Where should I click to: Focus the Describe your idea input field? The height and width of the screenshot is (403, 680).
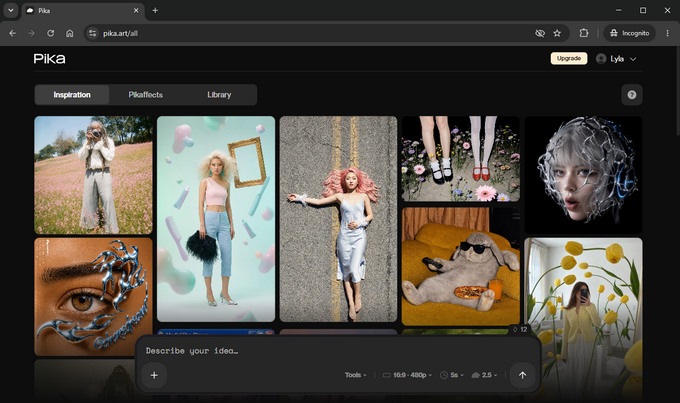pos(338,351)
